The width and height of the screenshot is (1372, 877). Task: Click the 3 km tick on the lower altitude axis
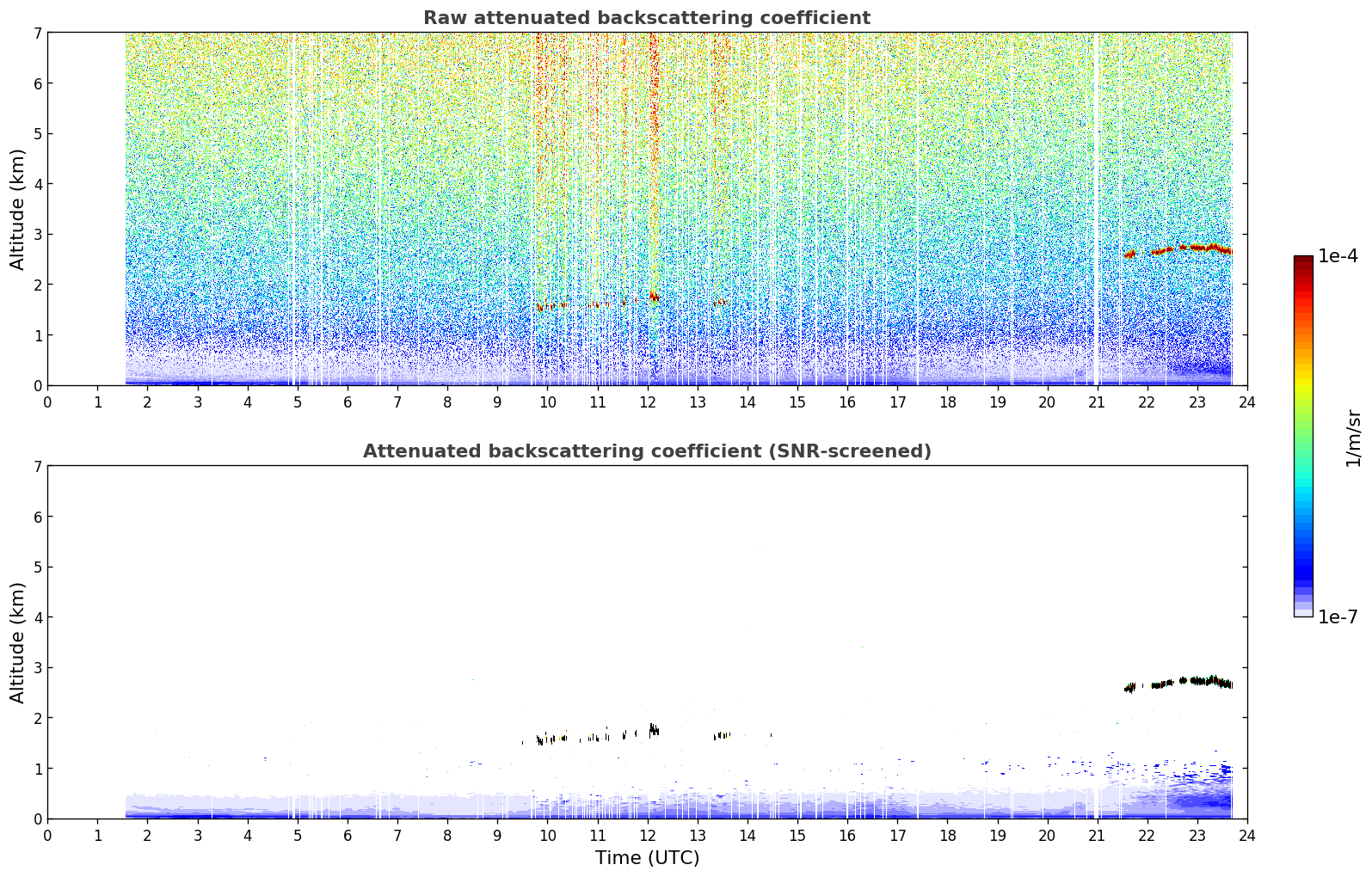click(36, 667)
